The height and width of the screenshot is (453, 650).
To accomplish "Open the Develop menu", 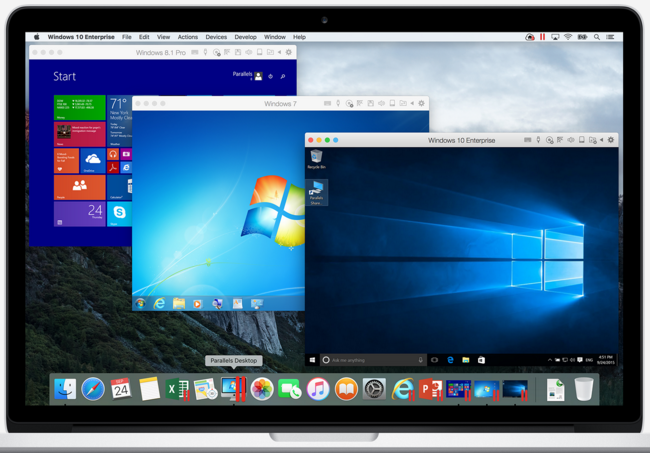I will coord(245,37).
